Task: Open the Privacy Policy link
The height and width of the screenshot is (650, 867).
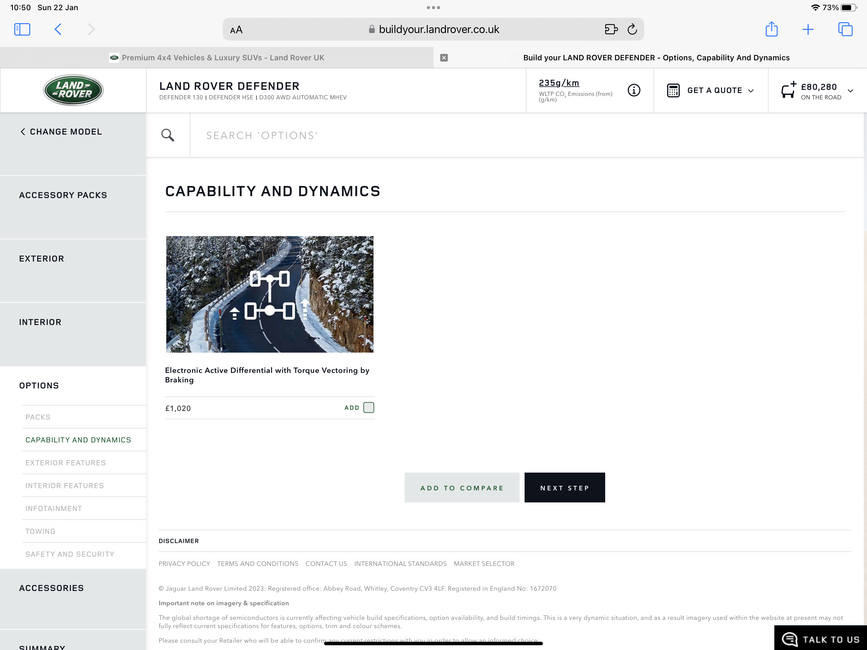Action: coord(184,564)
